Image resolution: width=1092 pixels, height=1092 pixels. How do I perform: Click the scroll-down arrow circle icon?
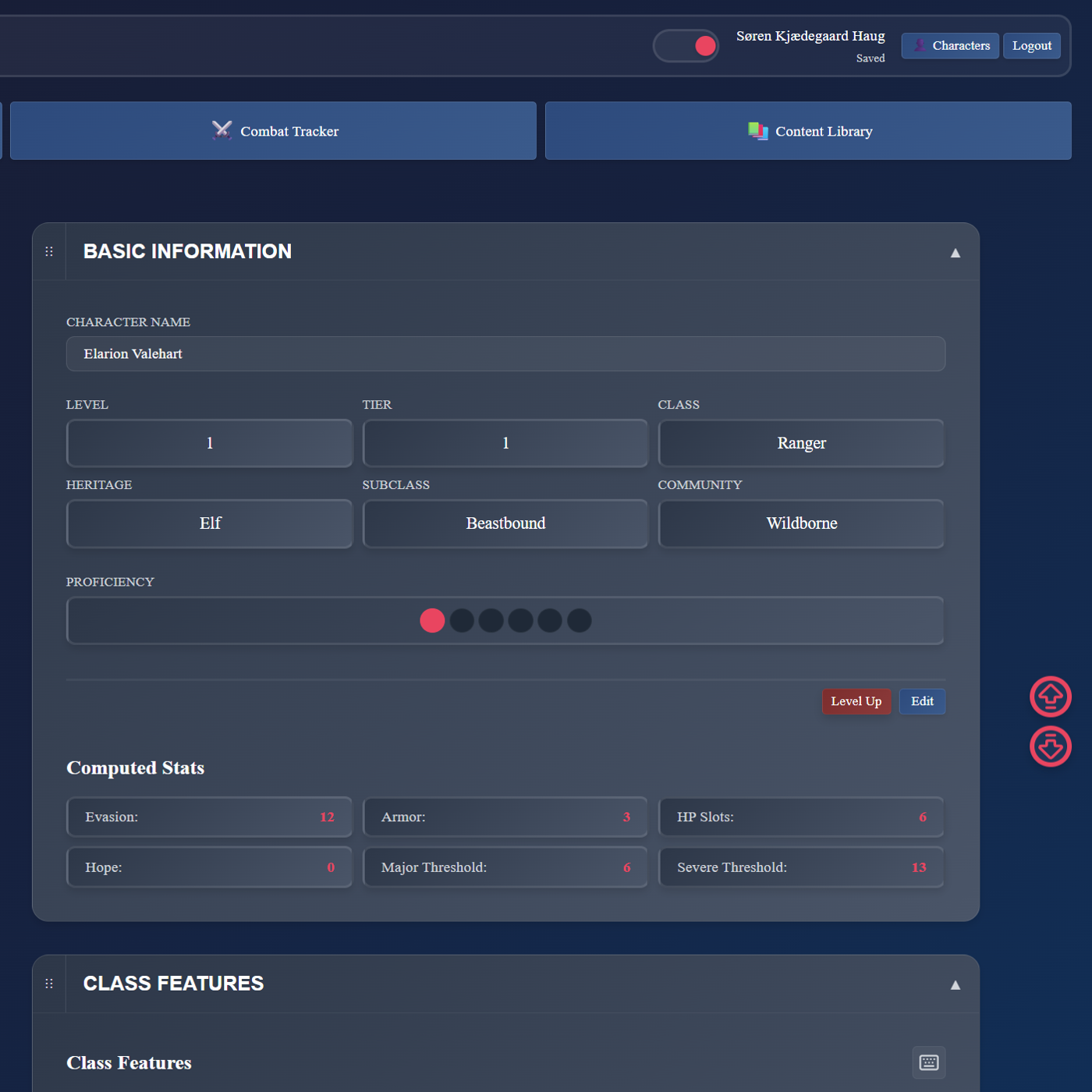pos(1050,746)
